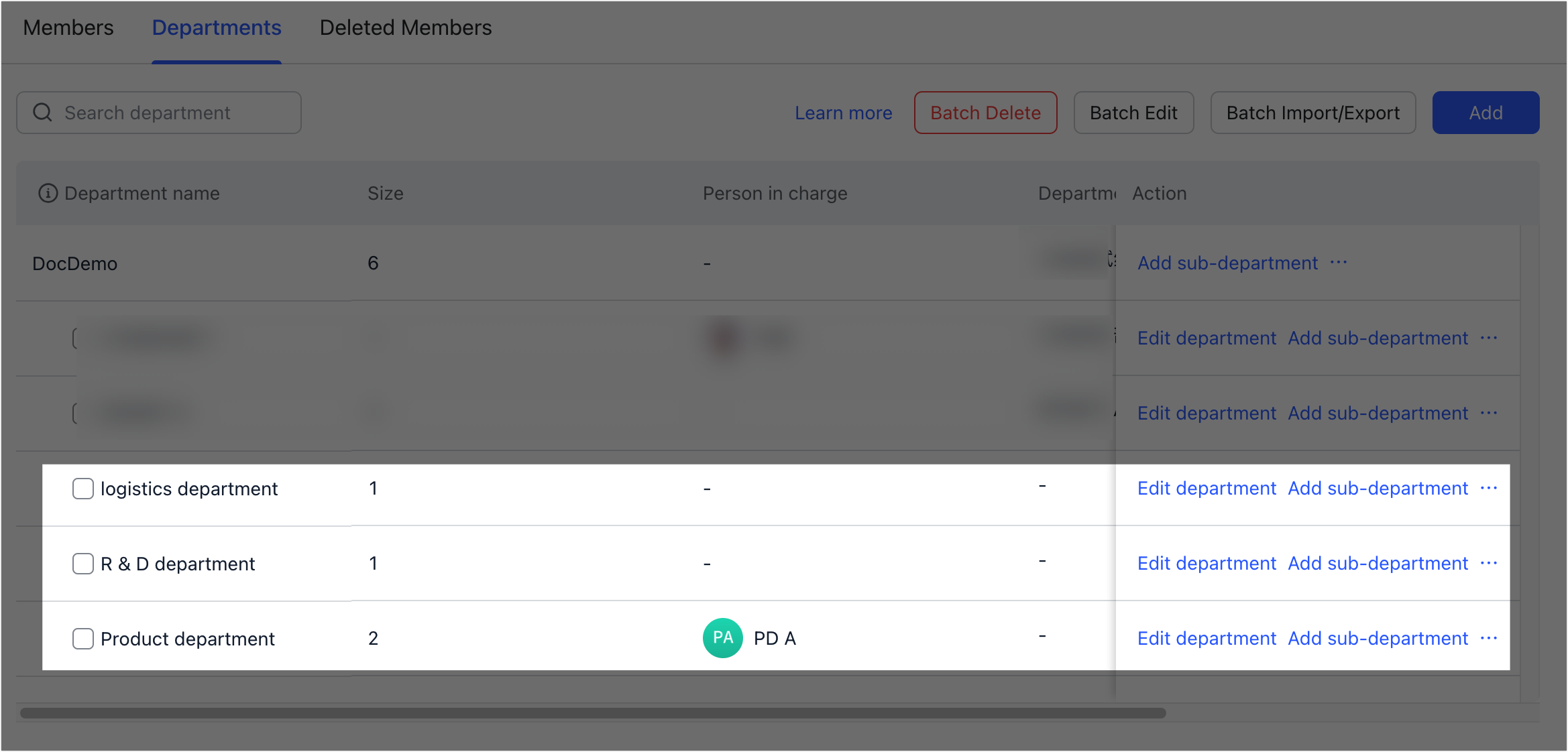Select the R & D department checkbox
1568x752 pixels.
[83, 564]
